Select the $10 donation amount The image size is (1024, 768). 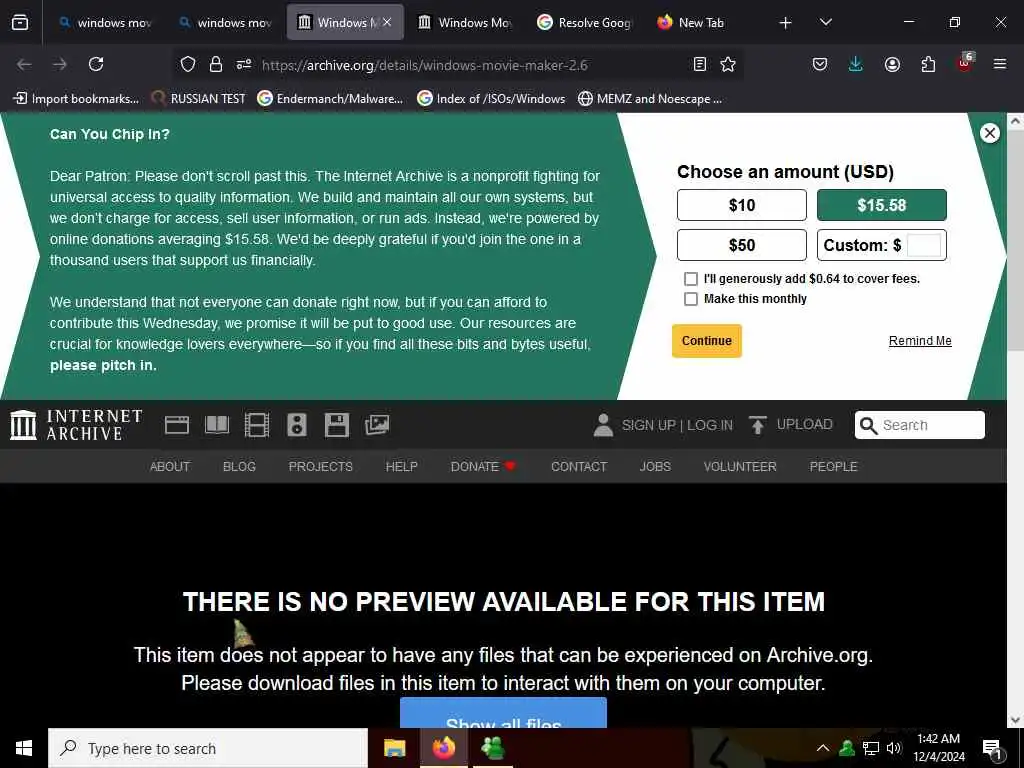coord(742,205)
